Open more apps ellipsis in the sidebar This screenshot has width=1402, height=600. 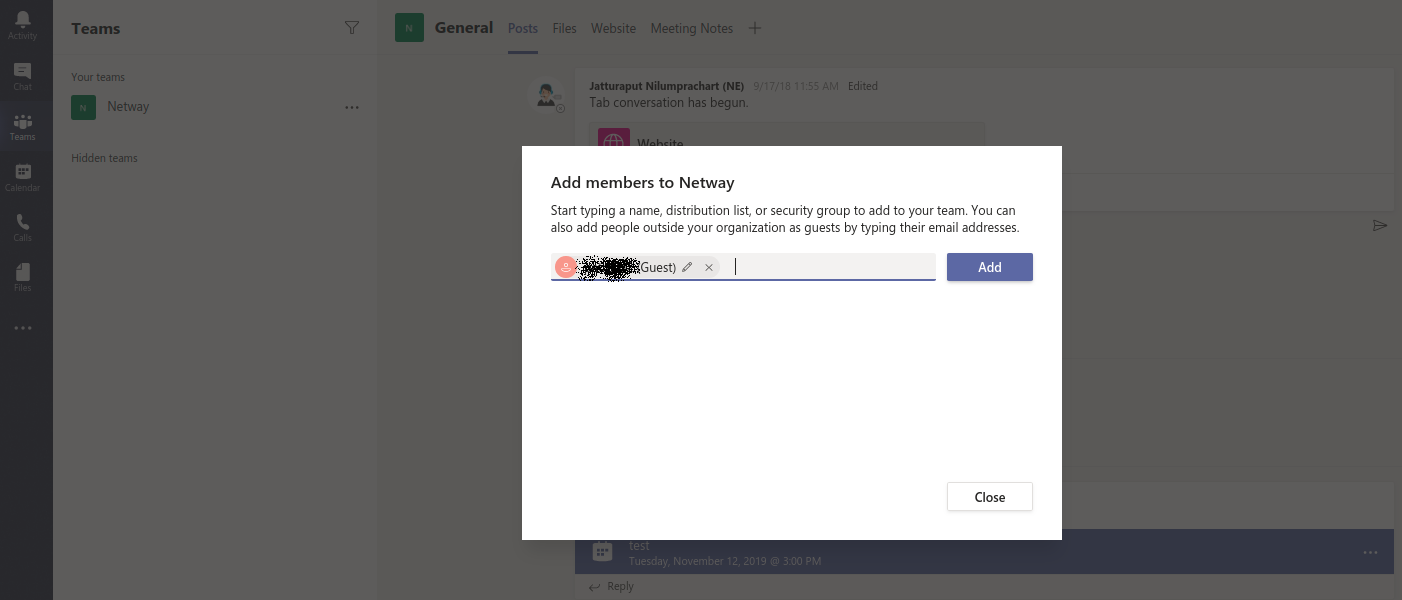click(22, 328)
